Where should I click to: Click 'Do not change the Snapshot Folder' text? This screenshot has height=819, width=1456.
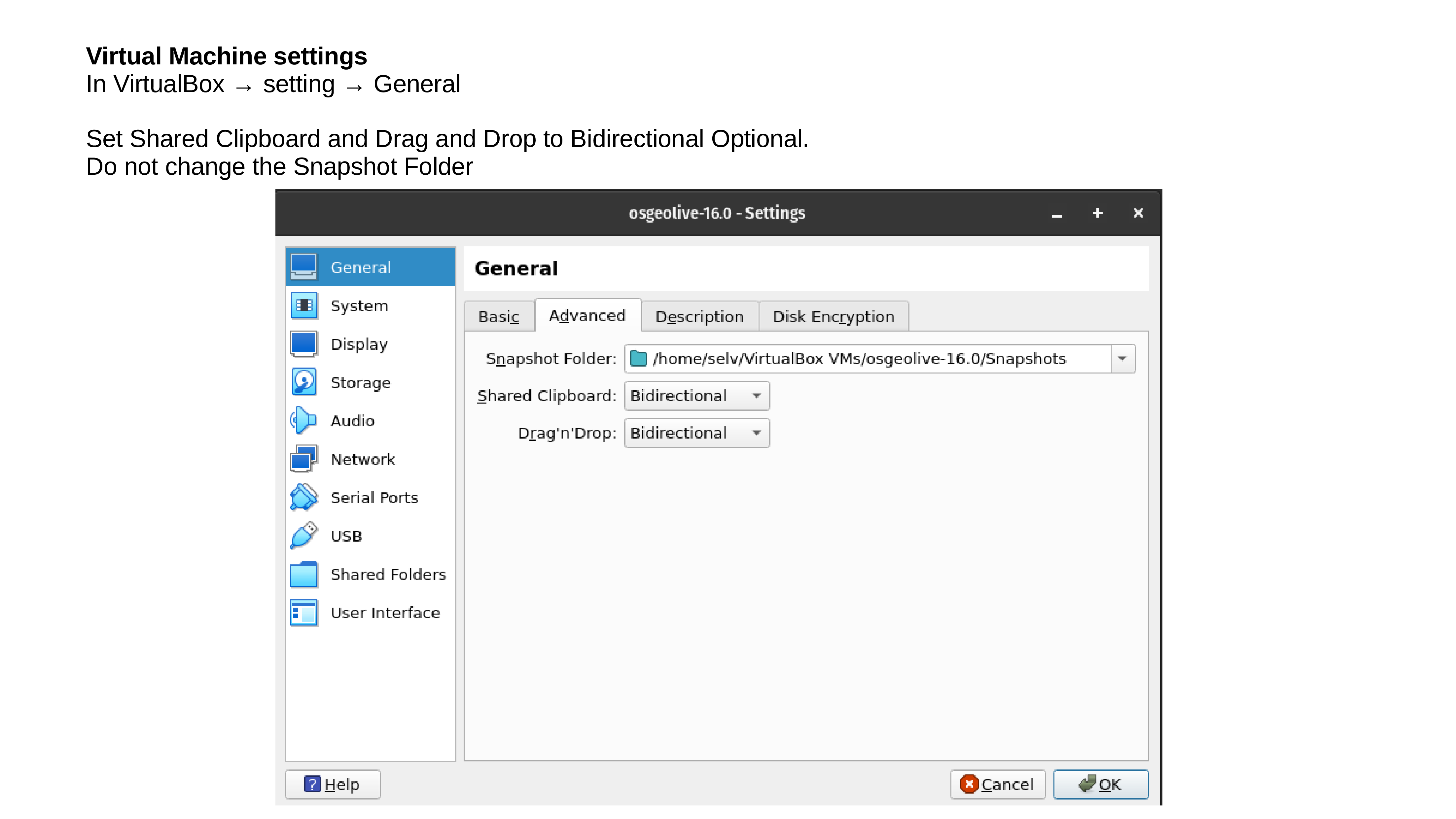(279, 167)
